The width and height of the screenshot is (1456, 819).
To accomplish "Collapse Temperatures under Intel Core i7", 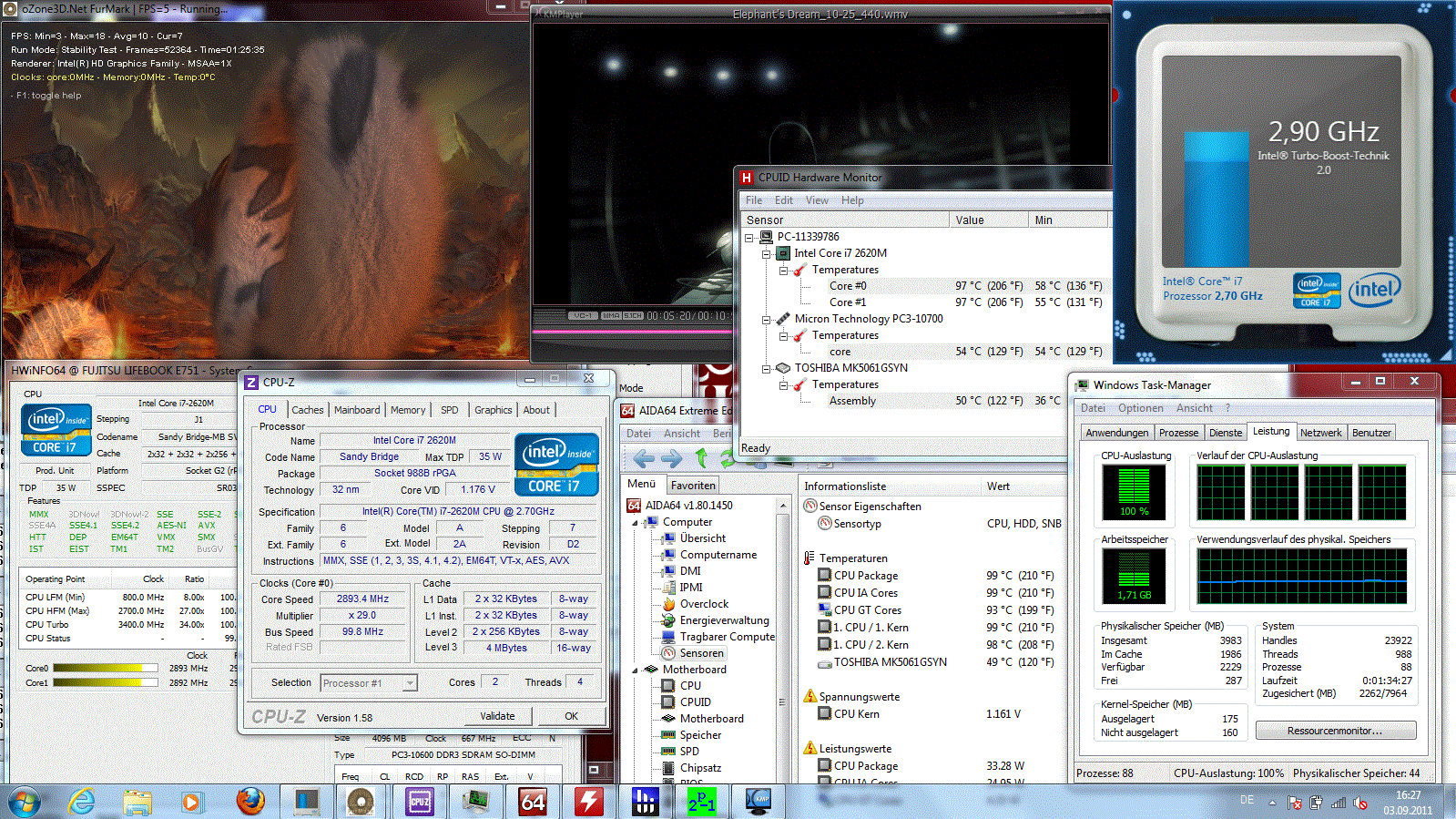I will (x=783, y=271).
